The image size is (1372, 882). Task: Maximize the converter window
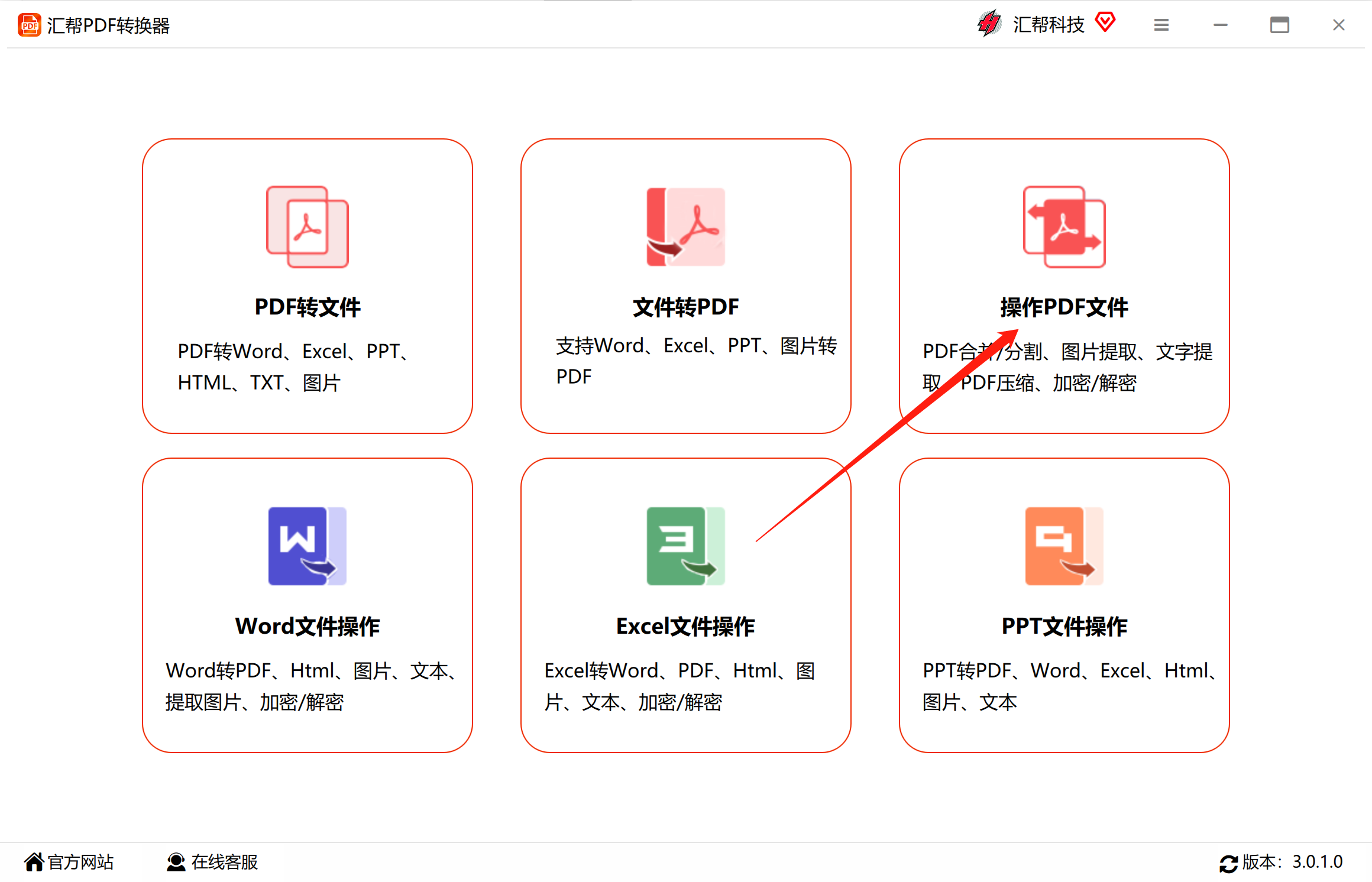click(x=1280, y=25)
